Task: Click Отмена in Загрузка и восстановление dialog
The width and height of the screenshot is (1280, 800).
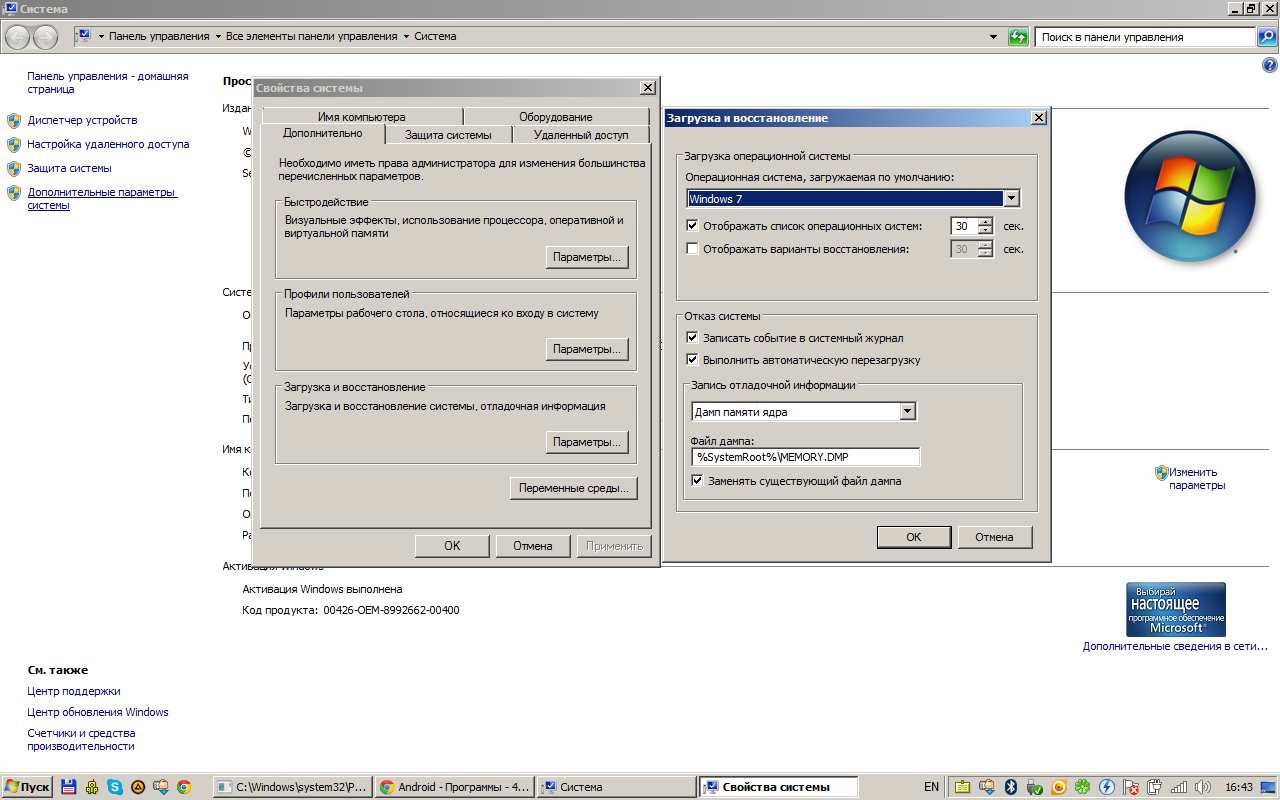Action: (994, 537)
